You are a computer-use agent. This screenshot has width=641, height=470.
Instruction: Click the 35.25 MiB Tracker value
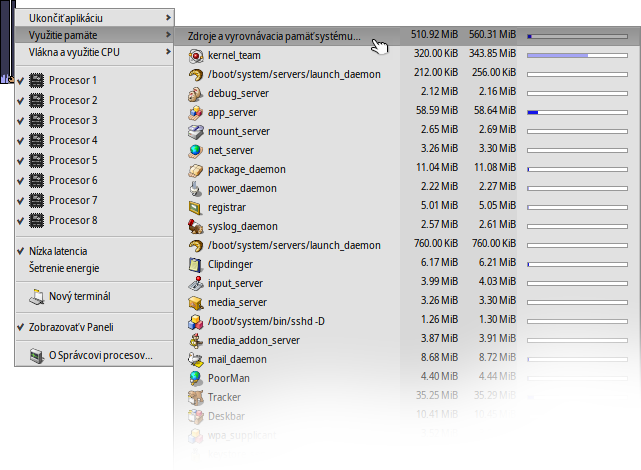click(437, 396)
